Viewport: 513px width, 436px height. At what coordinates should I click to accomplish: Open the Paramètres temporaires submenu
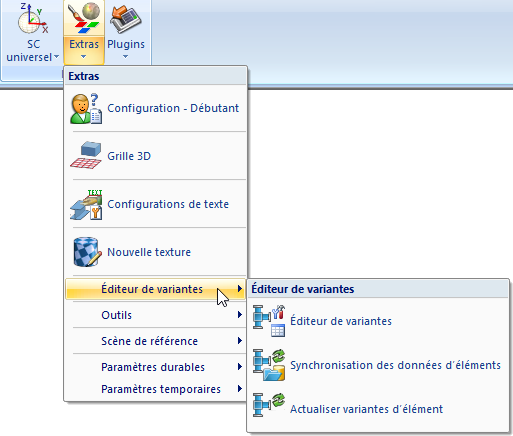[156, 389]
